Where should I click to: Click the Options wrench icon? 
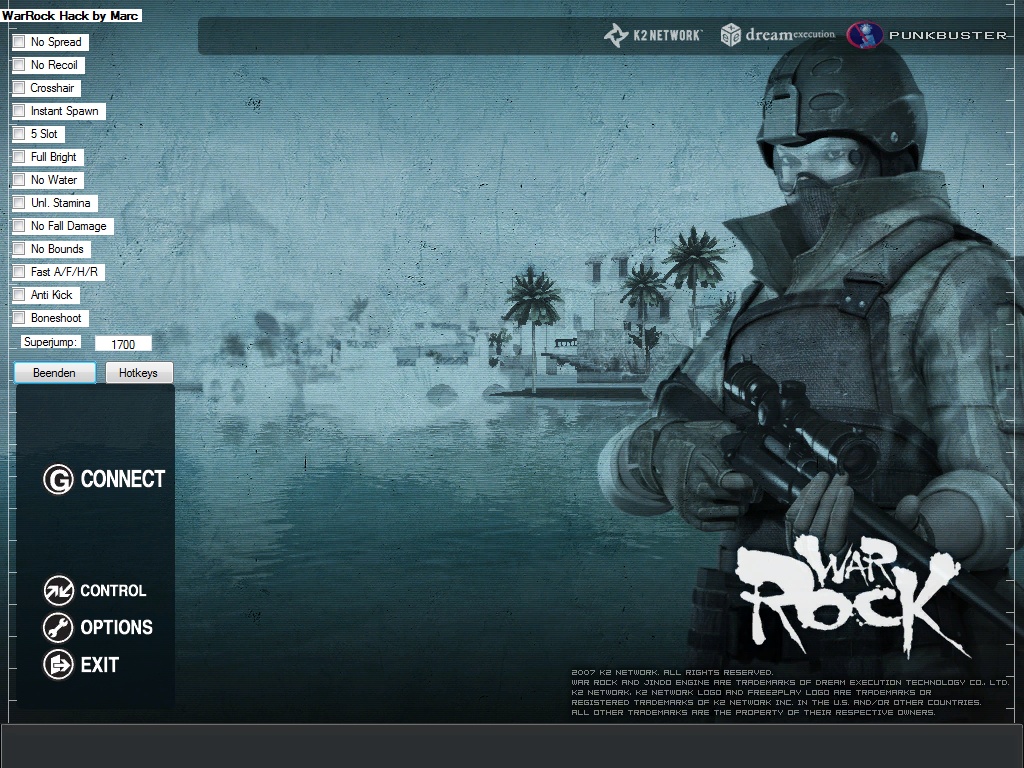point(58,628)
